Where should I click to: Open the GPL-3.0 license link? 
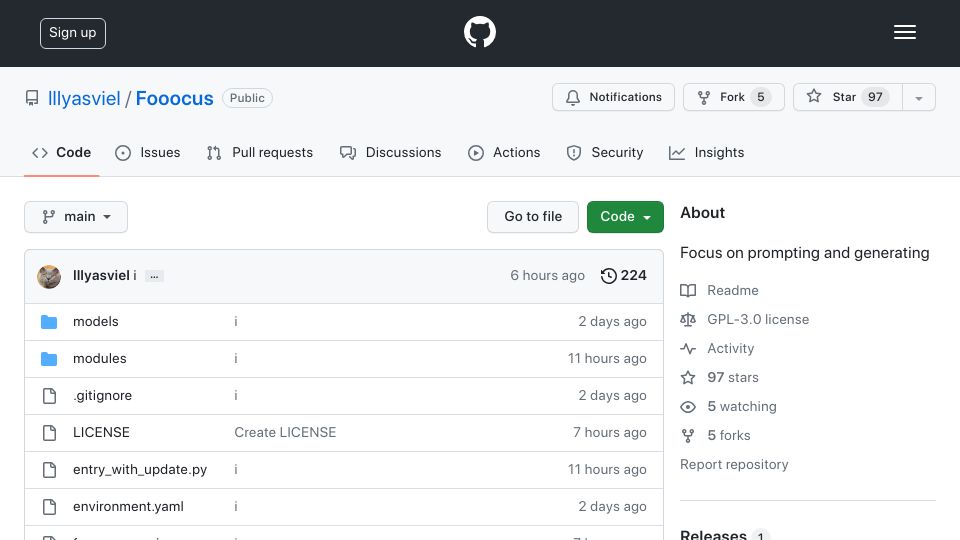pyautogui.click(x=758, y=319)
